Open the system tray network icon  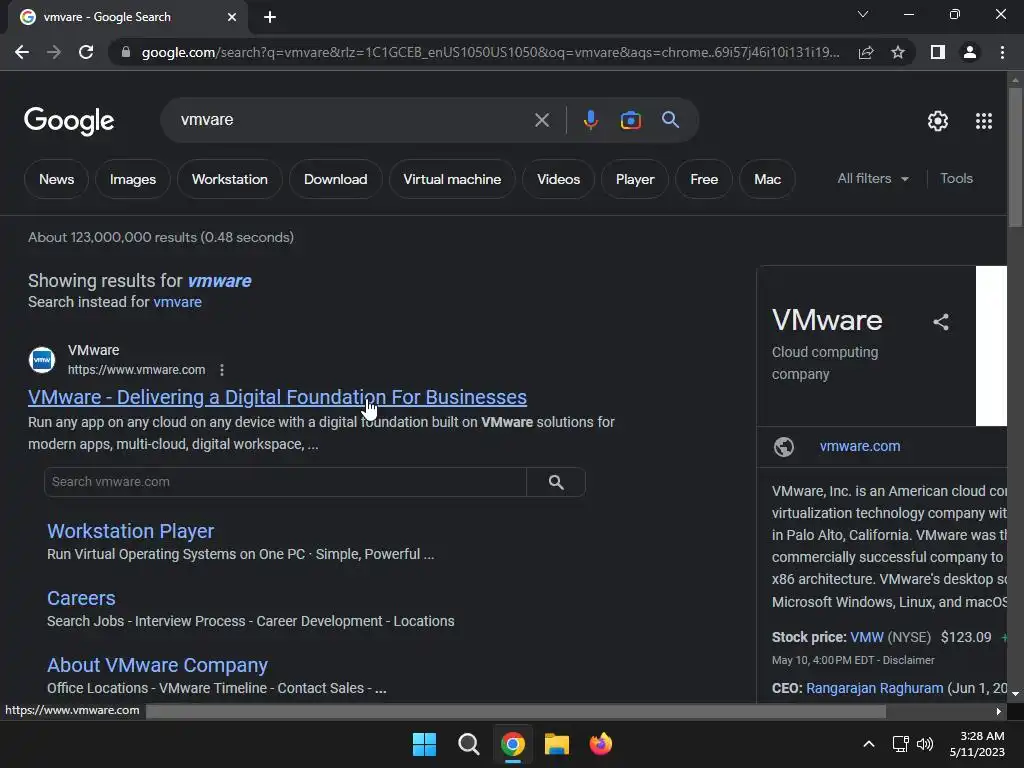point(901,744)
